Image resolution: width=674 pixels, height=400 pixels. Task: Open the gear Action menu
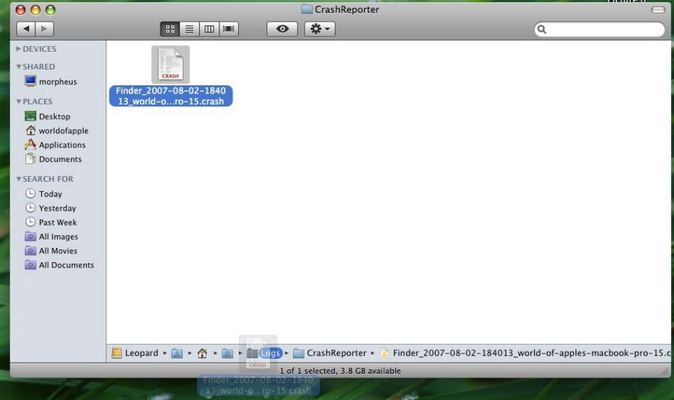(320, 29)
